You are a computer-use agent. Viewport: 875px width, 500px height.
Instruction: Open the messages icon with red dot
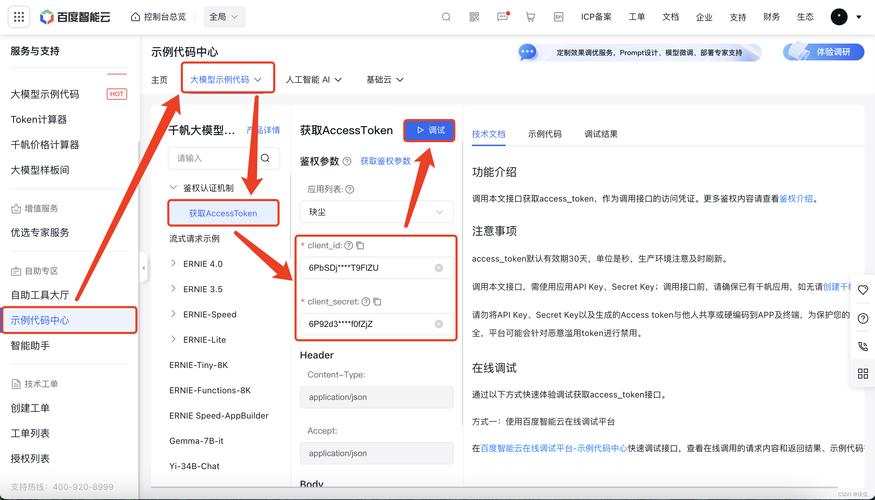[503, 17]
